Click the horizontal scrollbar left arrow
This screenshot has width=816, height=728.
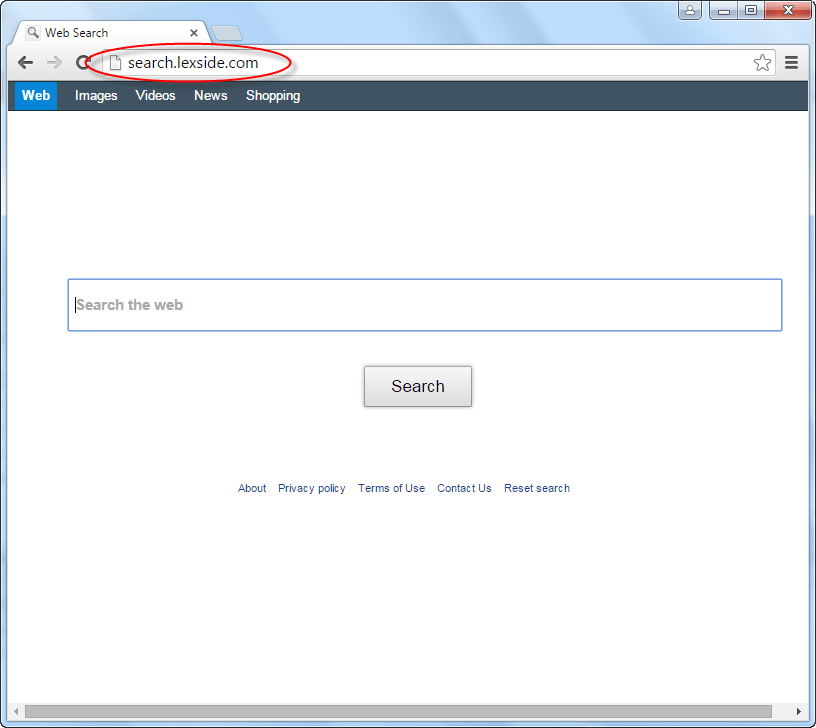pos(16,711)
